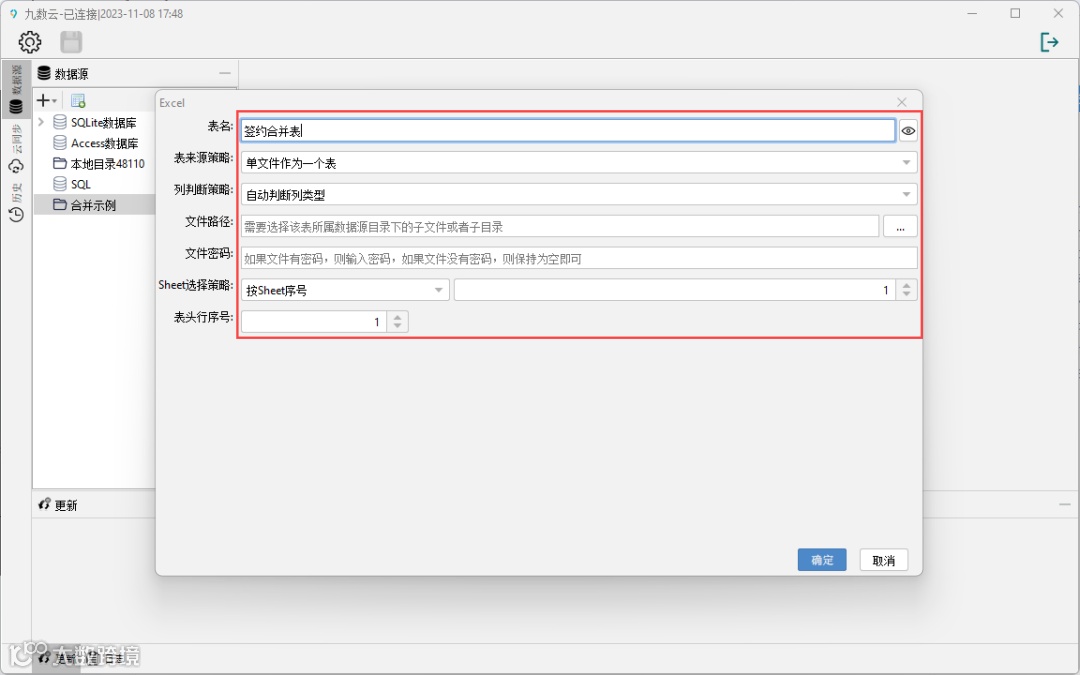
Task: Minimize the 九数云 window
Action: (973, 13)
